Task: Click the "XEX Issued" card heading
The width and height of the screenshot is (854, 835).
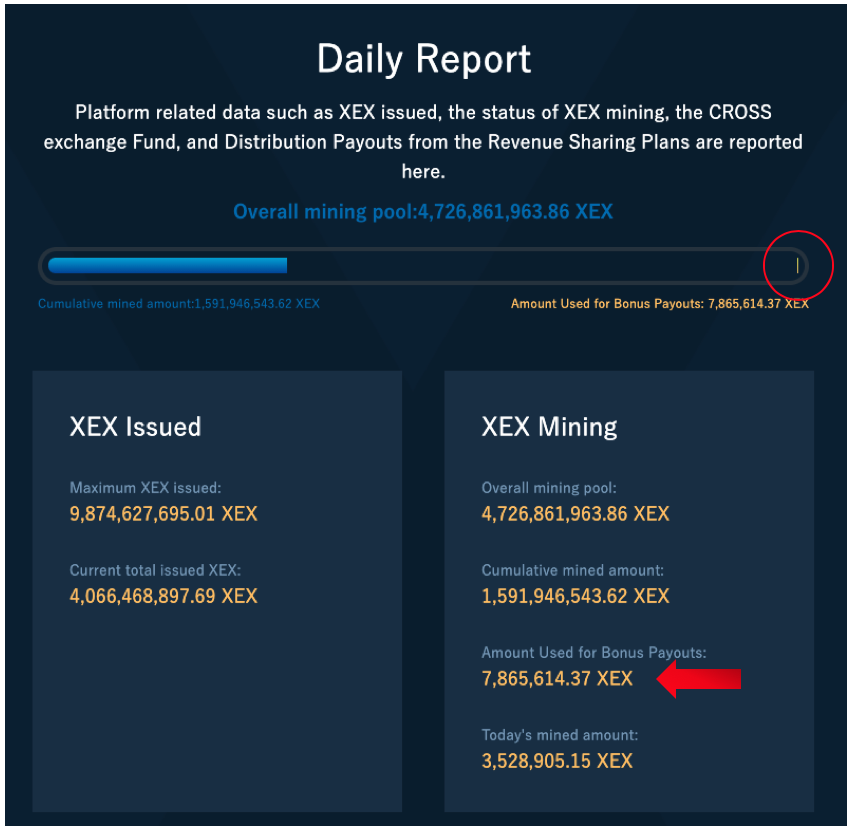Action: click(x=135, y=427)
